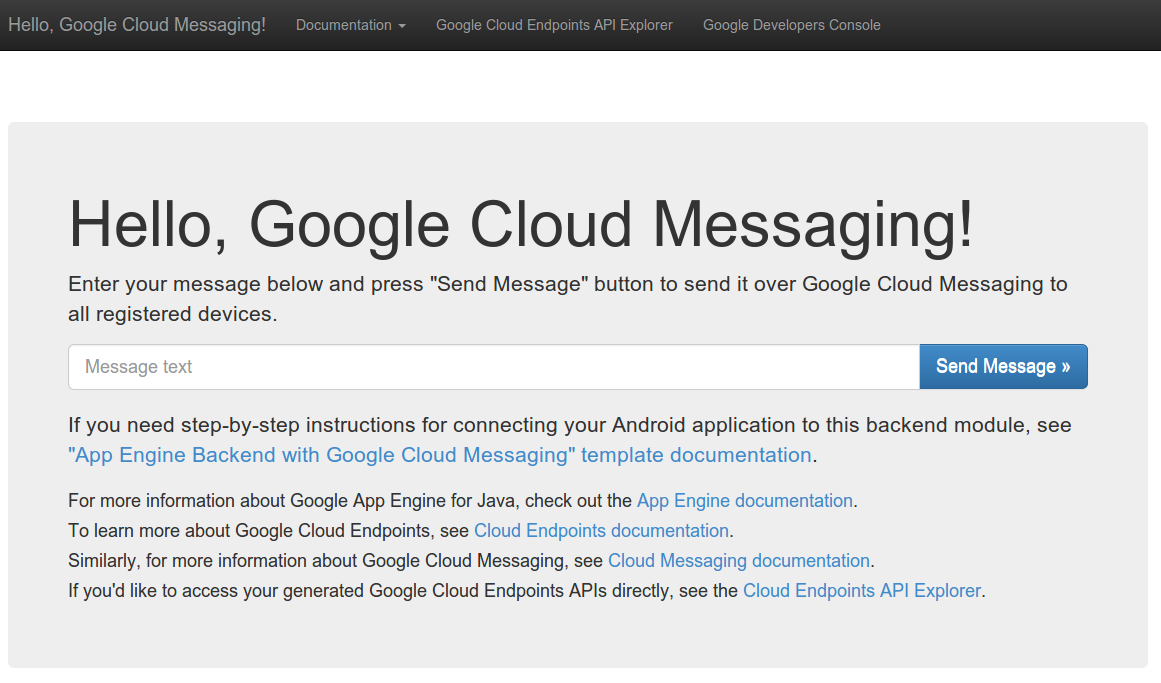Screen dimensions: 1161x683
Task: Click the "Enter your message below" instruction text
Action: tap(568, 299)
